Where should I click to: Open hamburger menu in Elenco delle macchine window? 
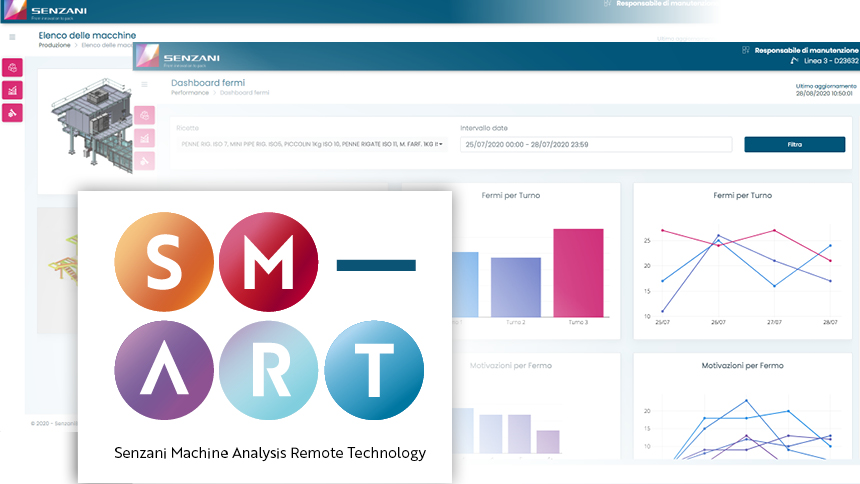click(x=12, y=37)
